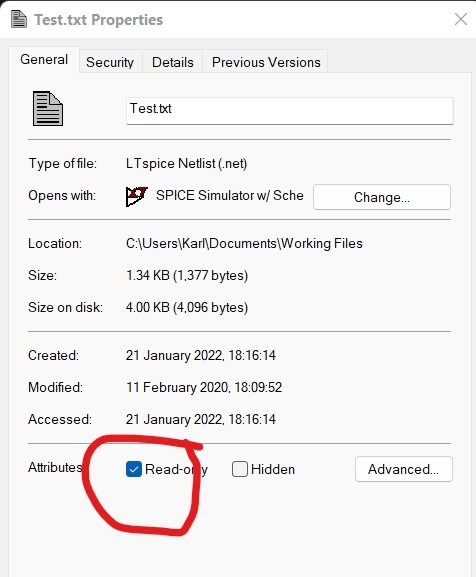Open the Details tab
This screenshot has height=577, width=476.
pos(173,62)
